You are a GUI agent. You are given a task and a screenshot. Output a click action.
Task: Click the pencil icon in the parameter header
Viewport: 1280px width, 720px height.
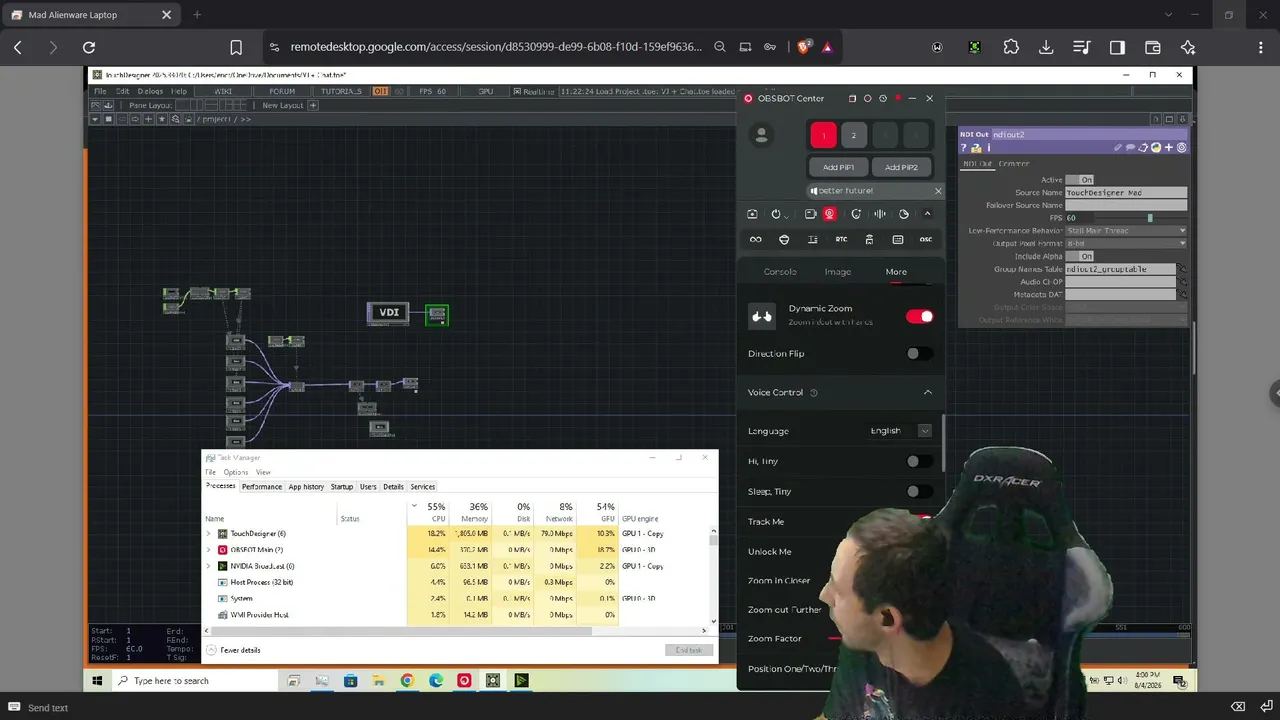coord(1118,148)
